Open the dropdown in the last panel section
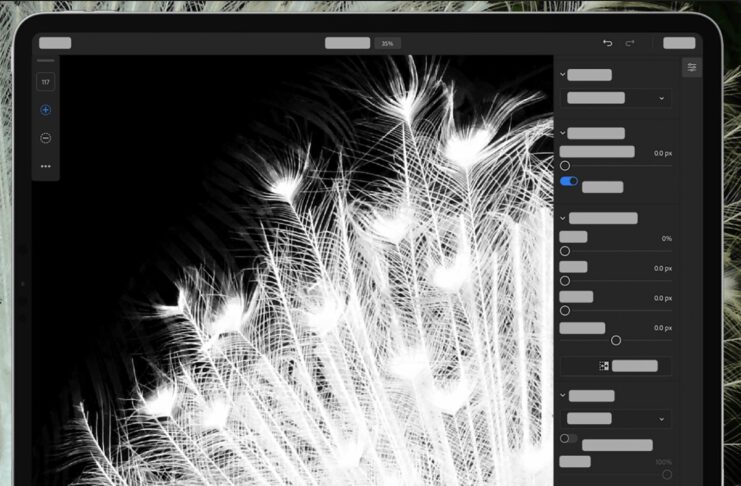This screenshot has height=486, width=741. (x=616, y=419)
